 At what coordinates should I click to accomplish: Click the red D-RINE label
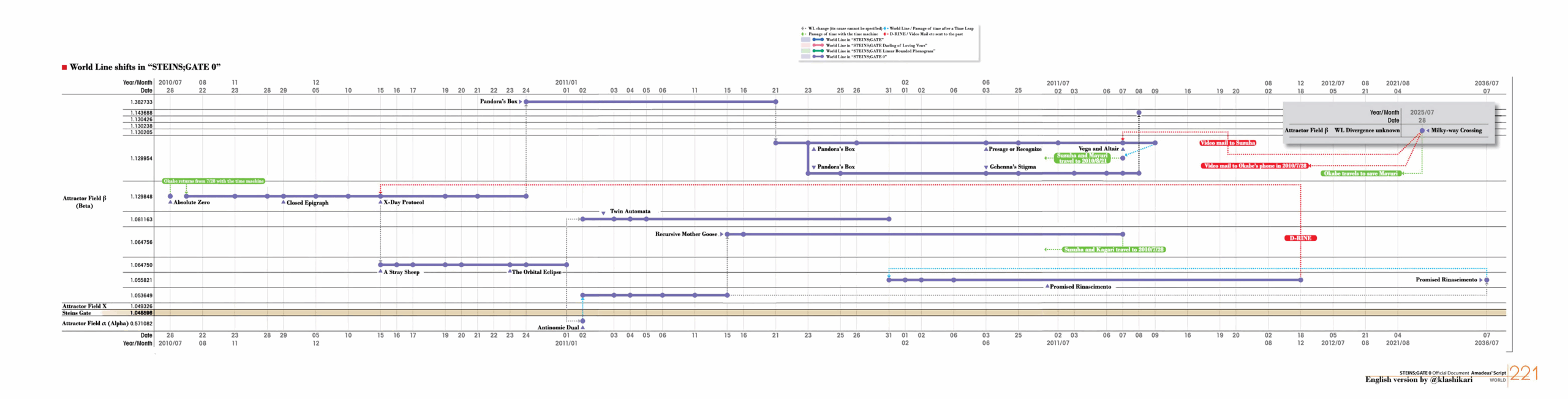point(1300,238)
